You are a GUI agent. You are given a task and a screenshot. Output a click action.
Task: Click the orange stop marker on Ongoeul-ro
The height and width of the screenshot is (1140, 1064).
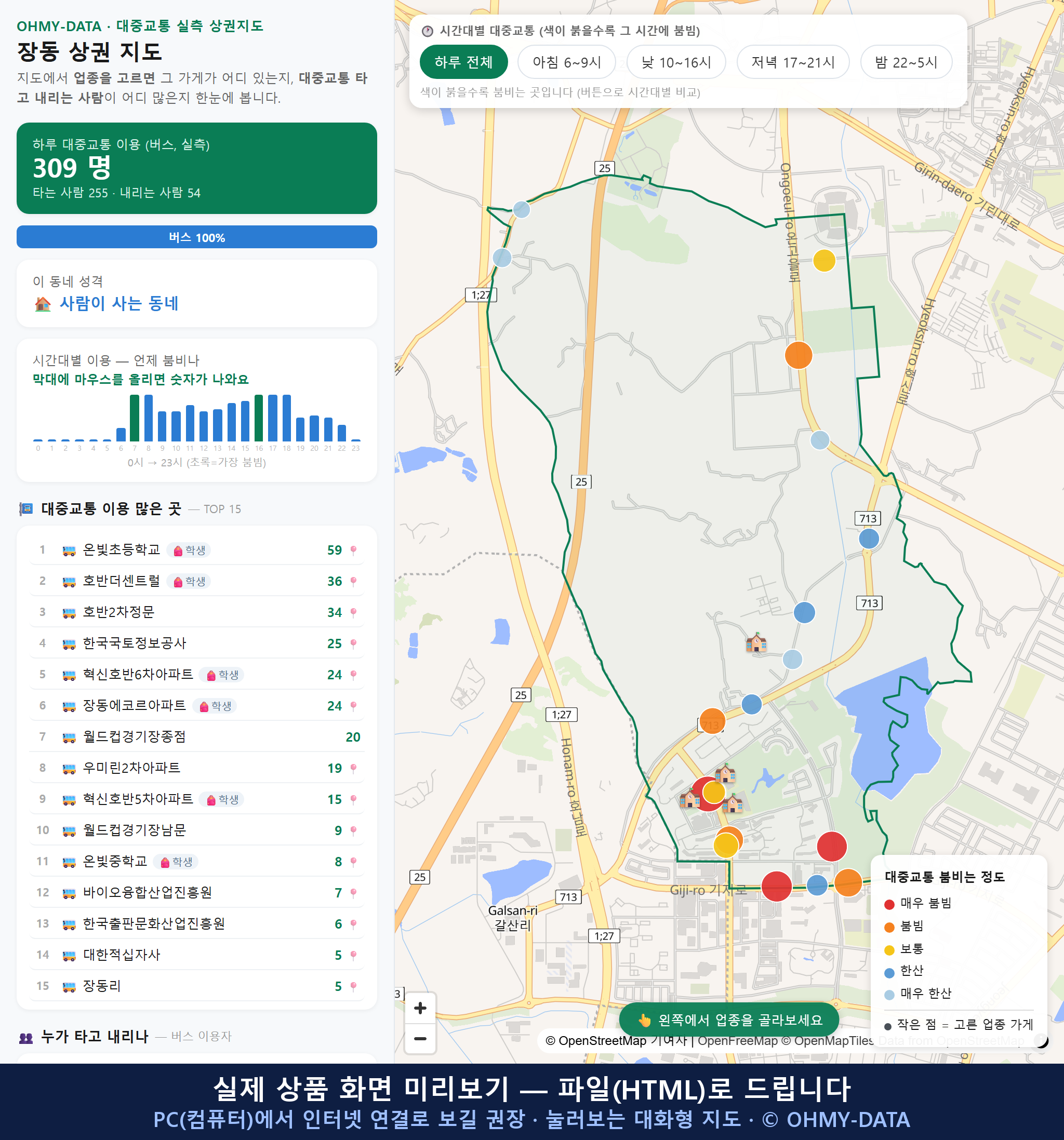click(799, 355)
